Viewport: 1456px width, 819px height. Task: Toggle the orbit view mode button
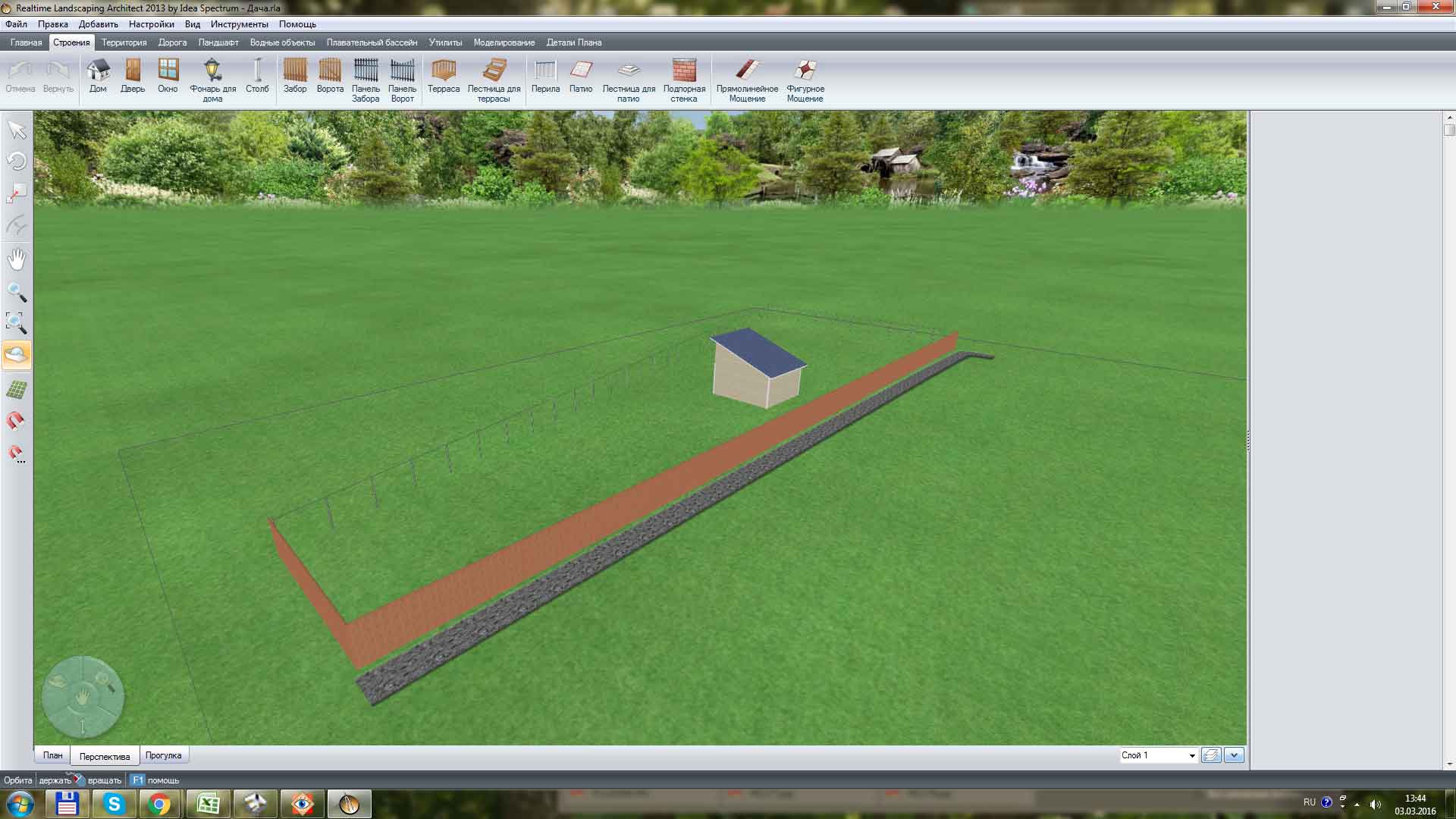point(17,354)
